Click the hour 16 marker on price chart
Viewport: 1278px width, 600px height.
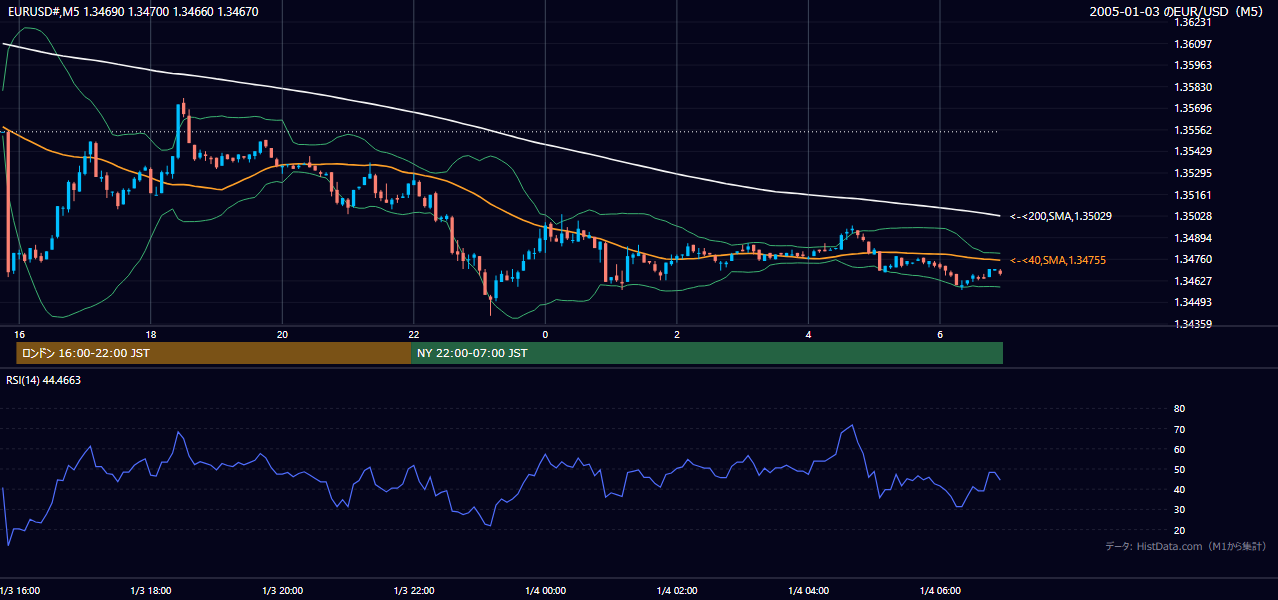point(19,334)
